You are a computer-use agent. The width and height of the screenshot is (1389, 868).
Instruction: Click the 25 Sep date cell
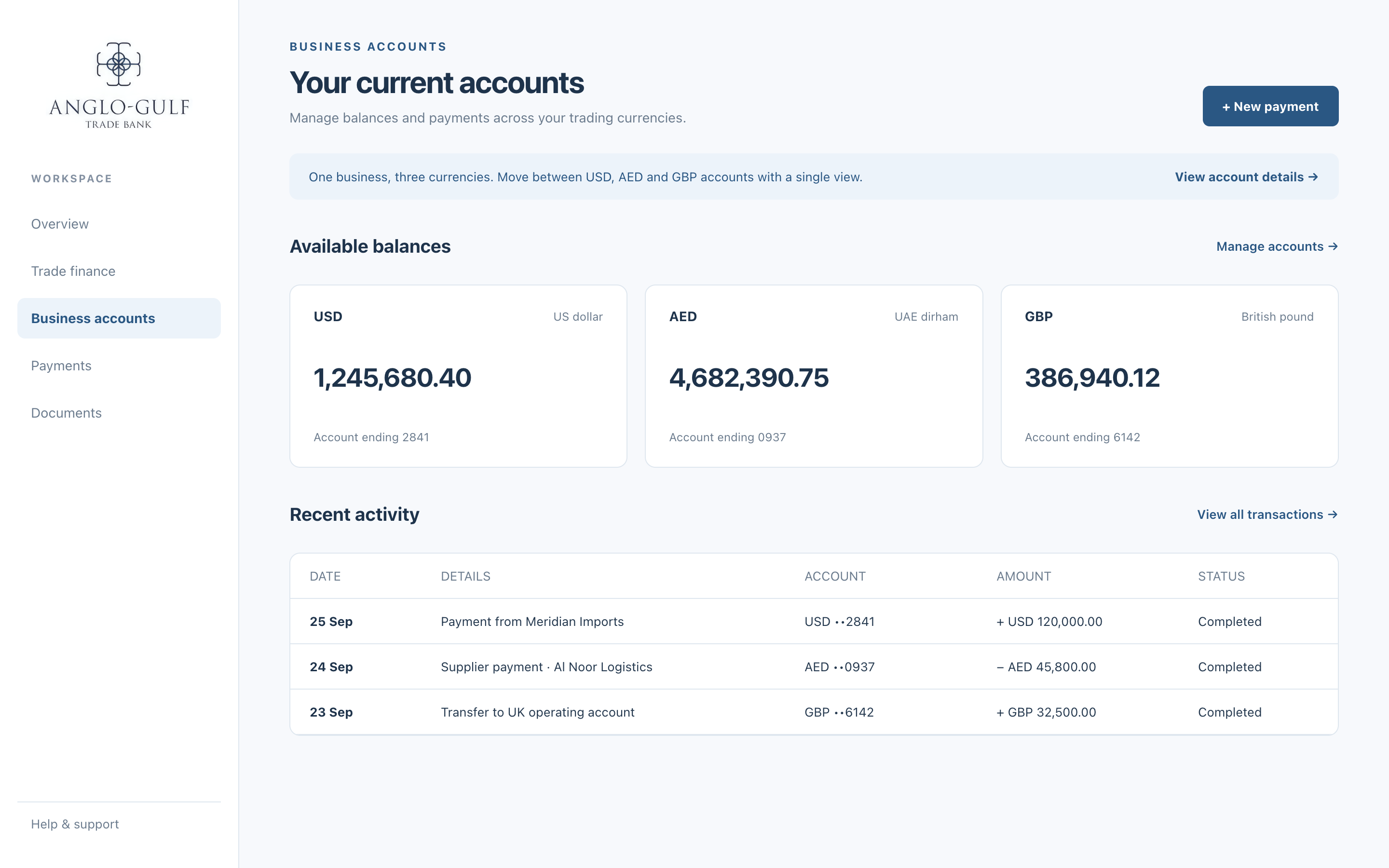point(331,622)
